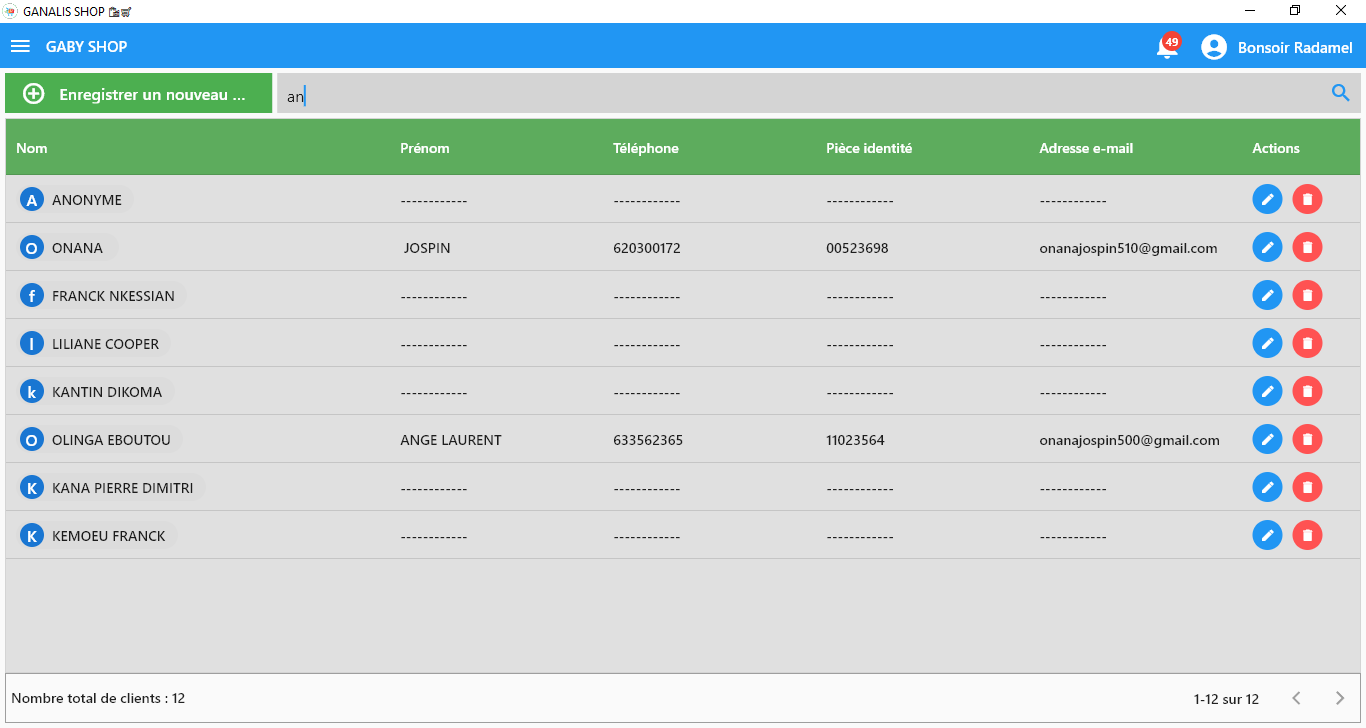Edit client KANTIN DIKOMA
The image size is (1366, 728).
[x=1267, y=391]
